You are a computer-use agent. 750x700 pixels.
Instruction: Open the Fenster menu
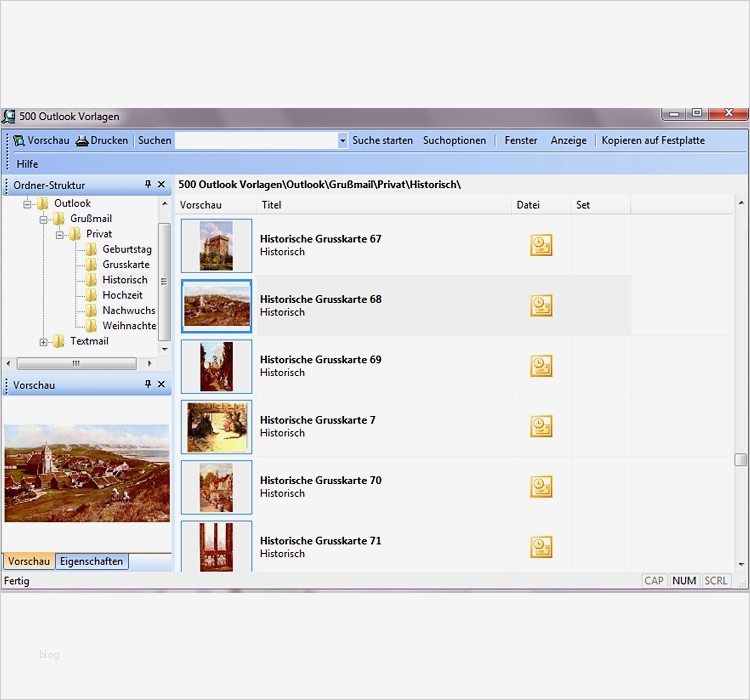click(521, 141)
